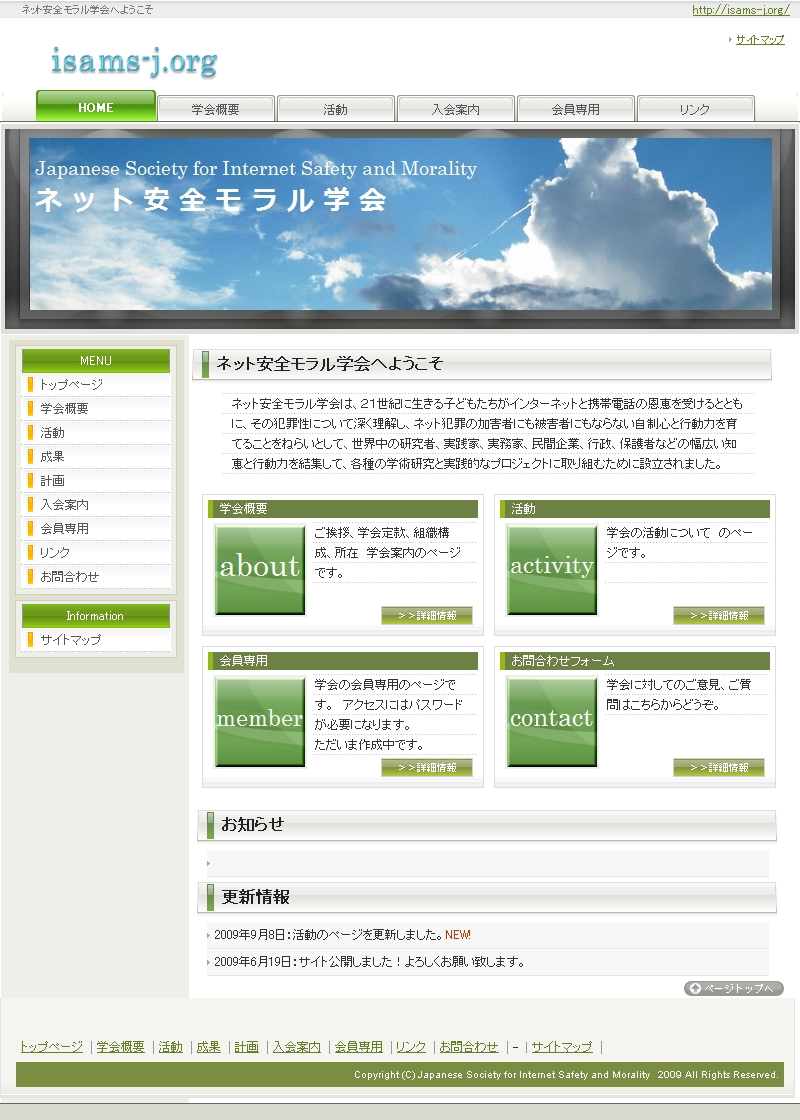
Task: Select the 学会概要 navigation tab
Action: coord(216,109)
